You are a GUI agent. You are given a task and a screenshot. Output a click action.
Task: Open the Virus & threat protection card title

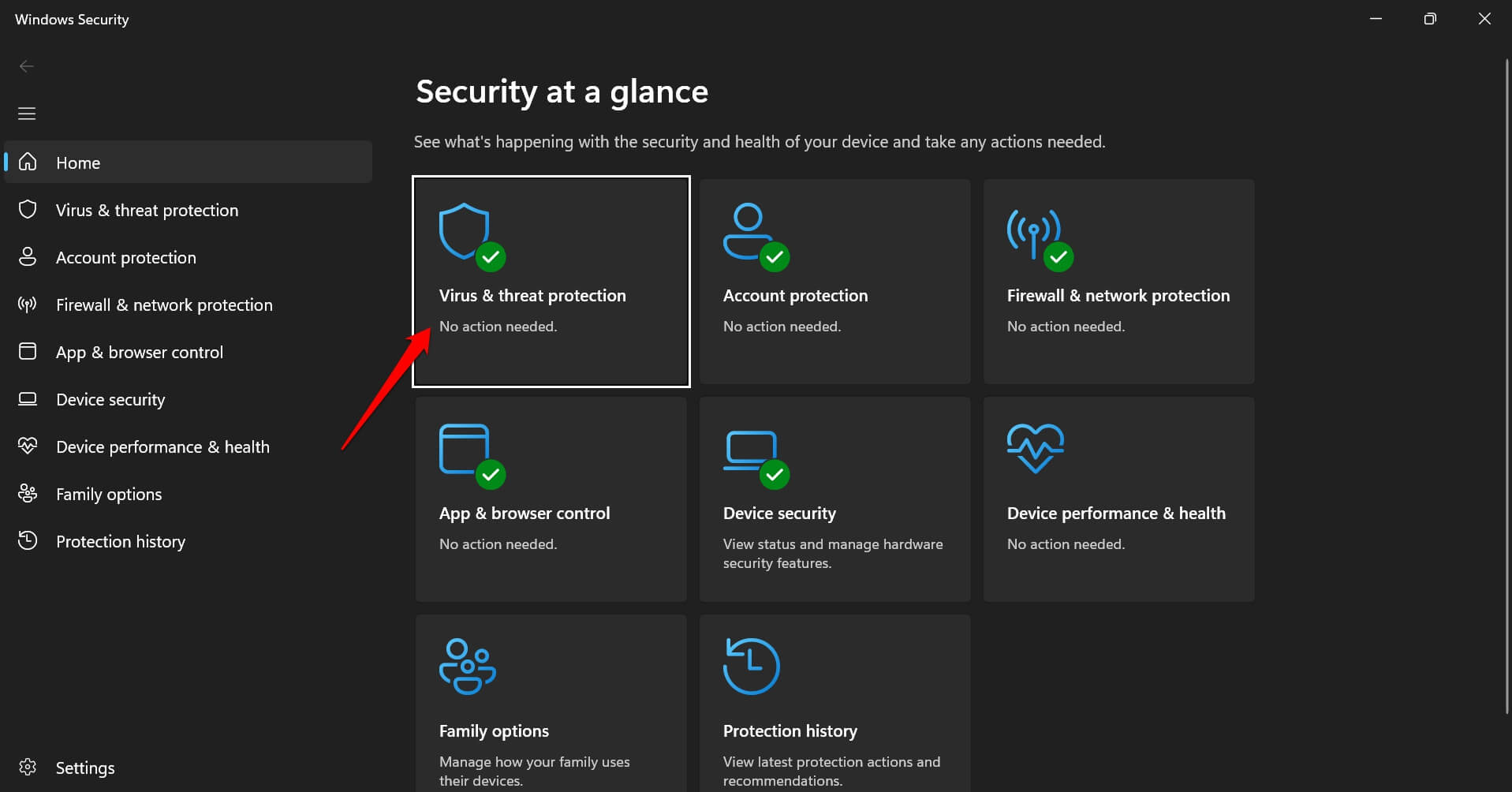(532, 296)
